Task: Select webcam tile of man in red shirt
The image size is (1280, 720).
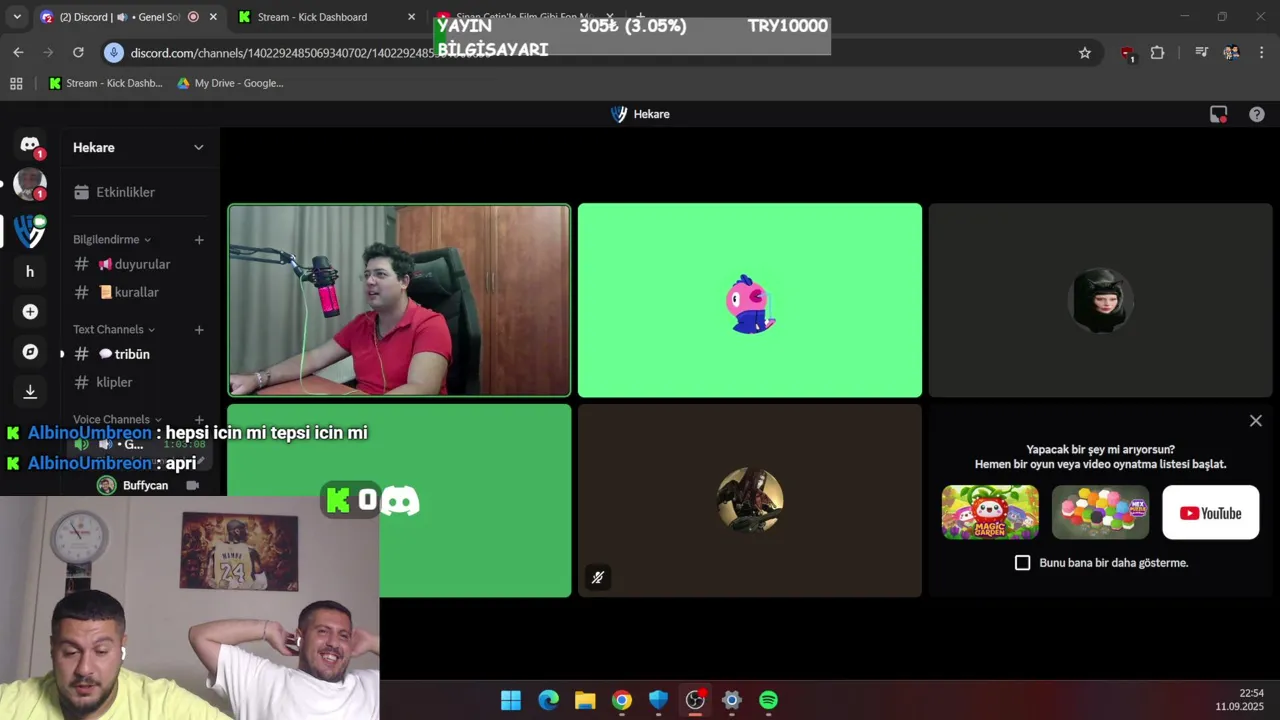Action: pyautogui.click(x=399, y=300)
